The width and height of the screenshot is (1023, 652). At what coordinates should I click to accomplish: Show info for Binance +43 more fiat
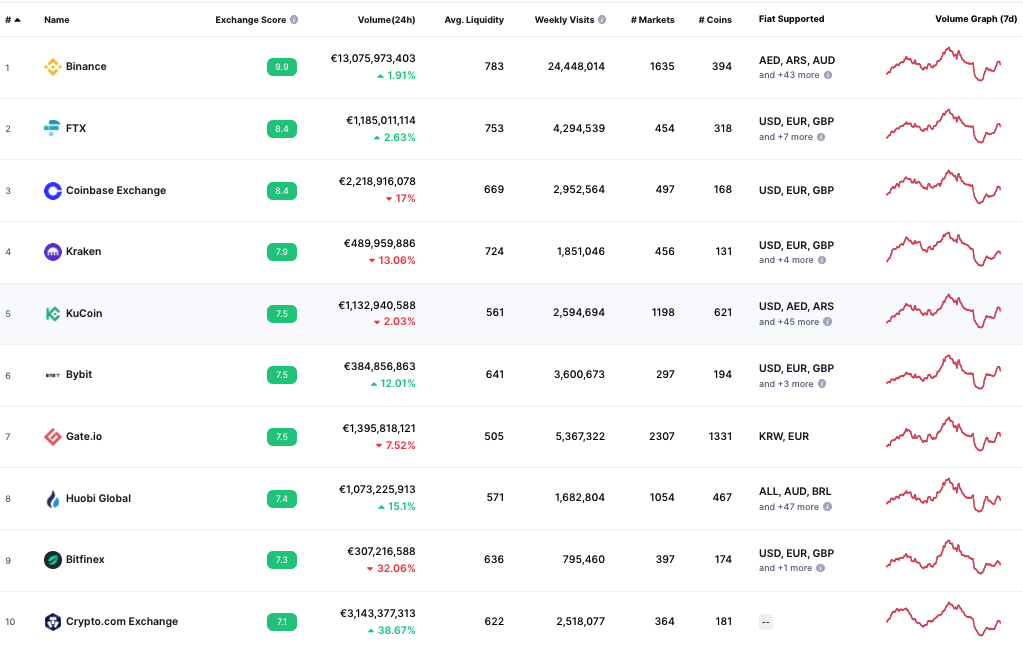828,75
